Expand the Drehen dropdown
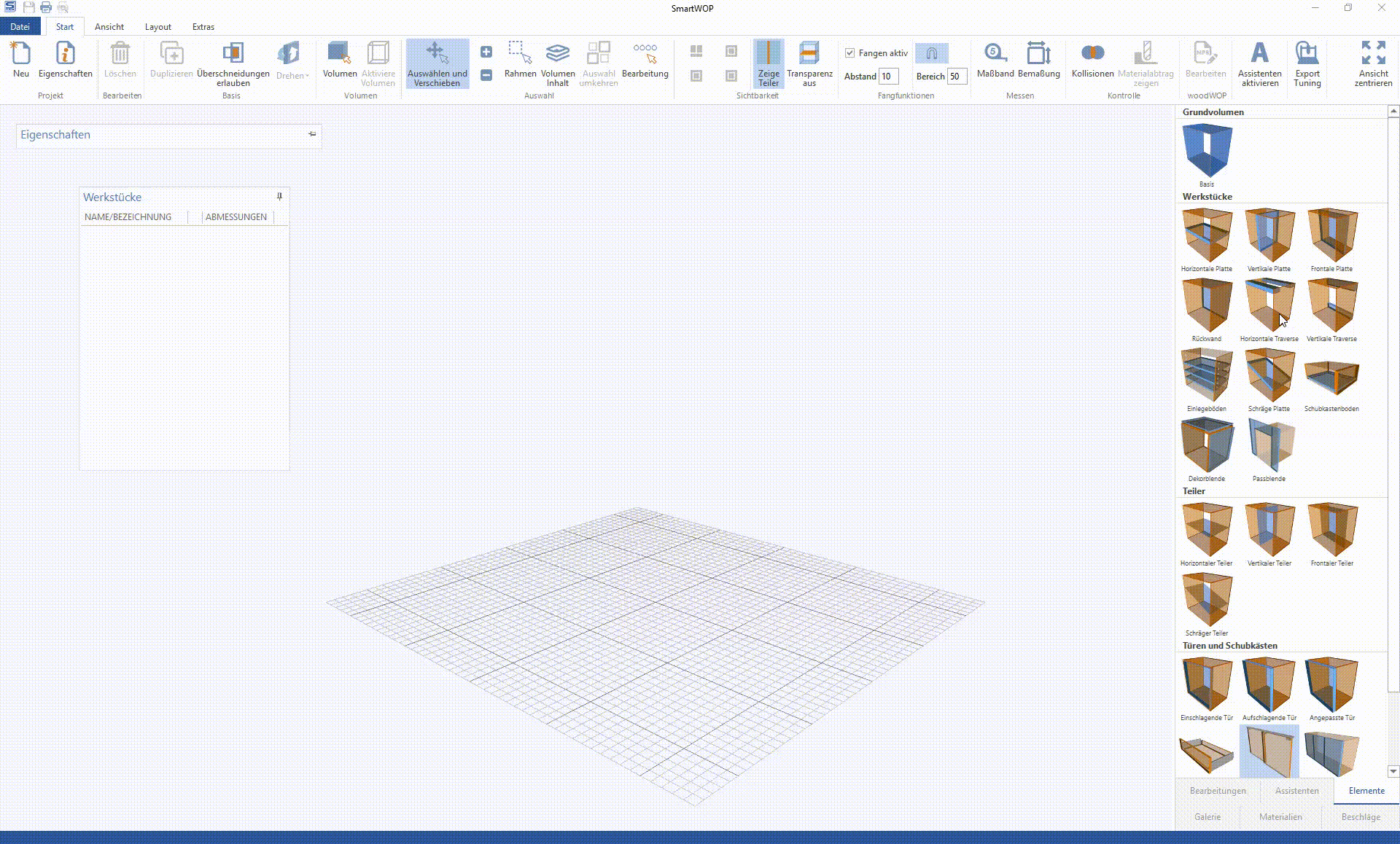The width and height of the screenshot is (1400, 844). (292, 64)
